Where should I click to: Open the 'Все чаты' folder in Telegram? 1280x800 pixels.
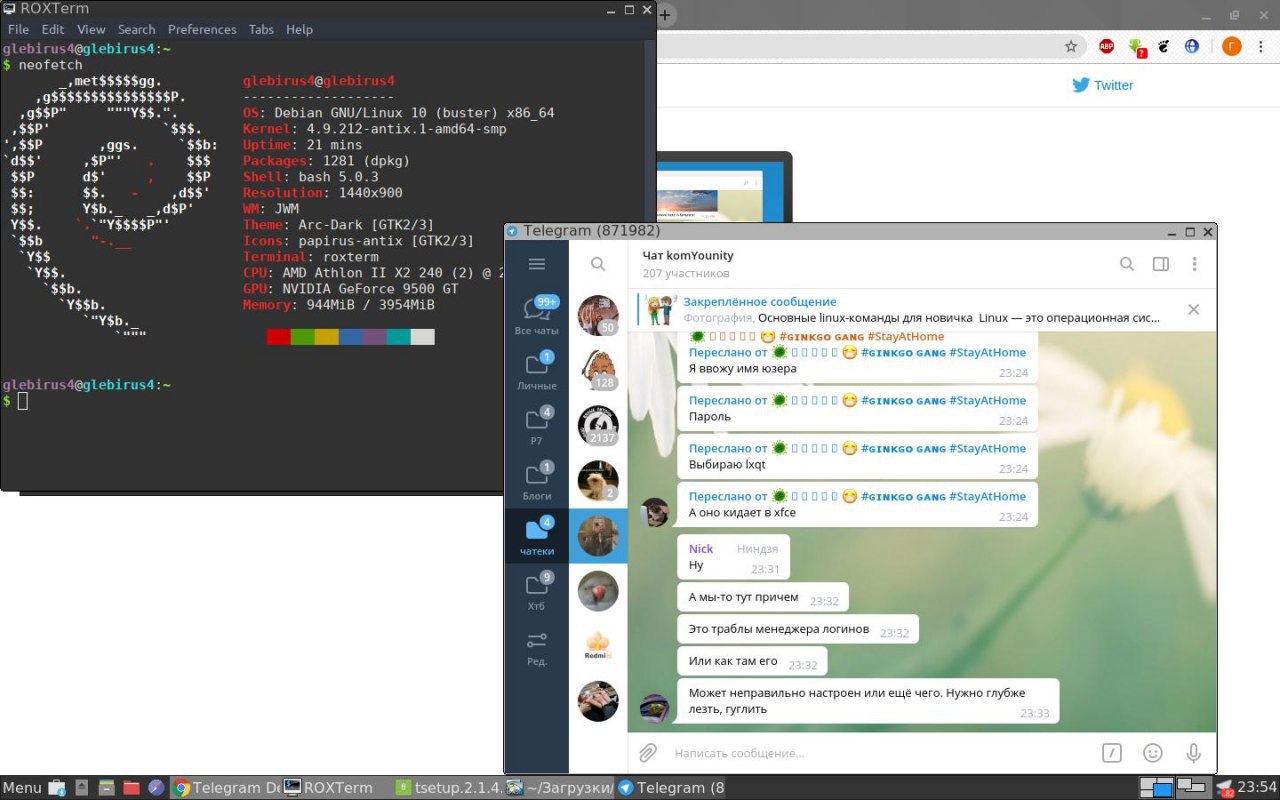tap(537, 315)
